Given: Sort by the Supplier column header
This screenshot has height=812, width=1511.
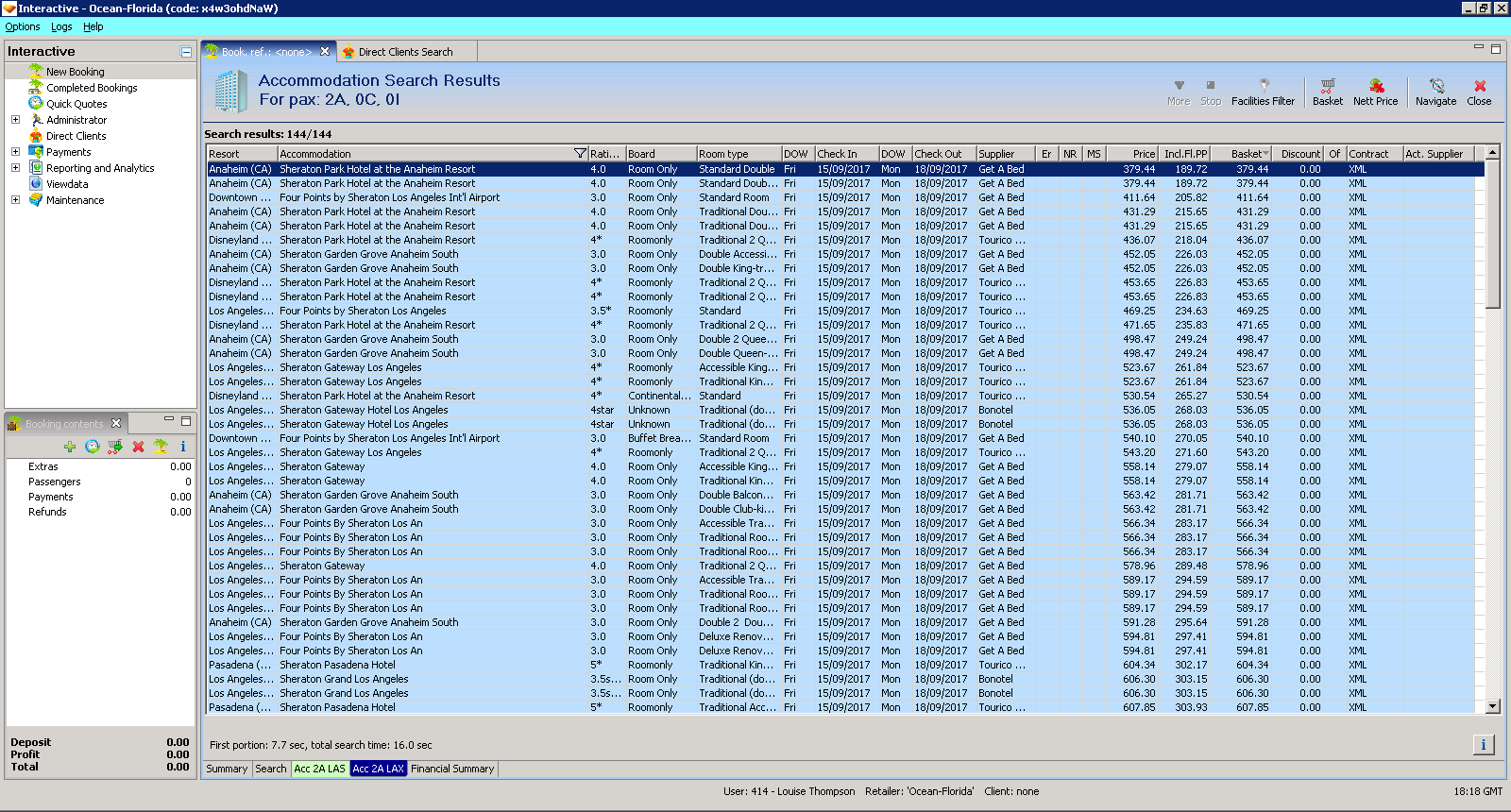Looking at the screenshot, I should 1005,153.
